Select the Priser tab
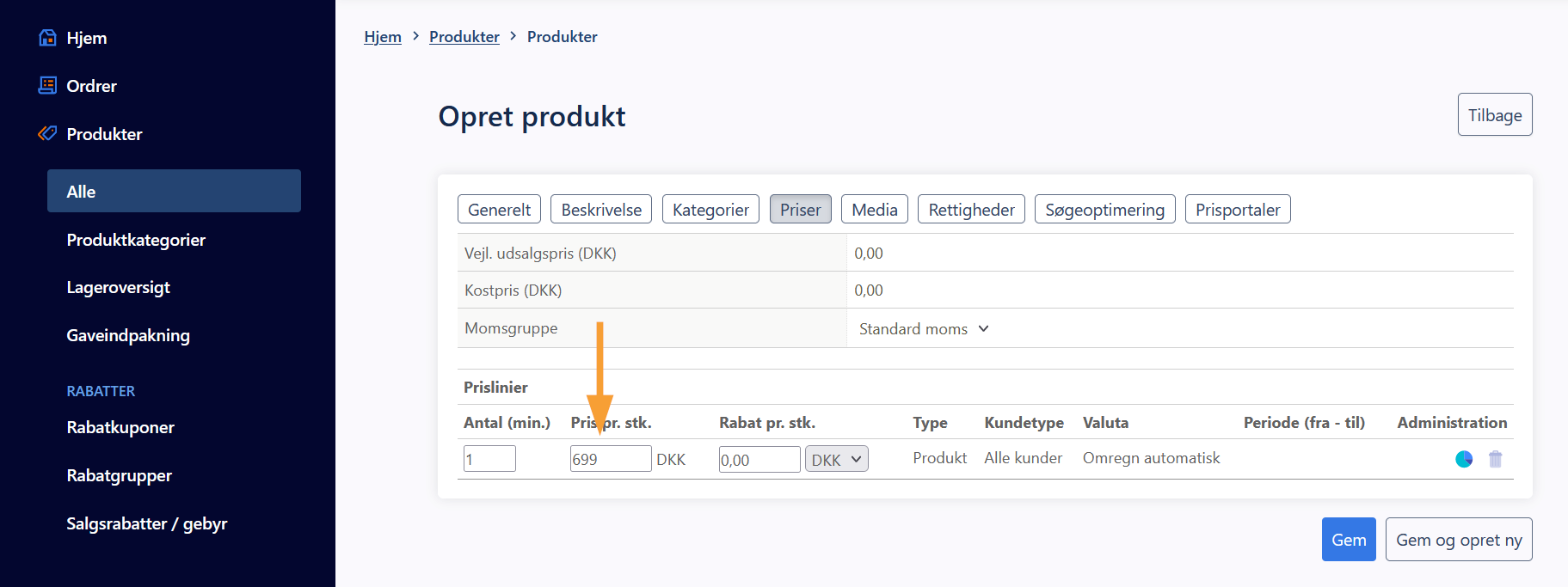This screenshot has height=587, width=1568. [800, 209]
